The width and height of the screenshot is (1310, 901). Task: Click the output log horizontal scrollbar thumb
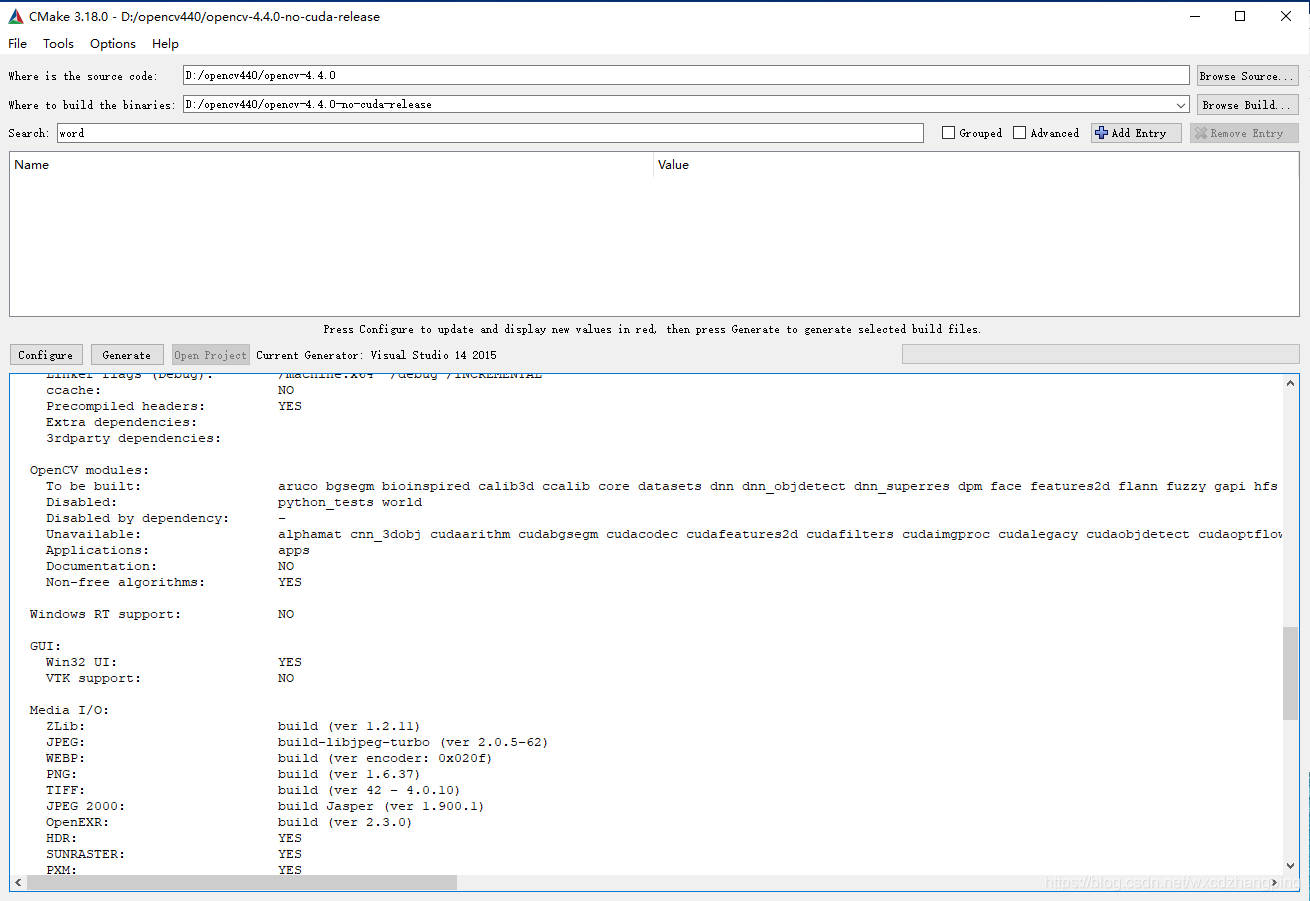(x=241, y=883)
